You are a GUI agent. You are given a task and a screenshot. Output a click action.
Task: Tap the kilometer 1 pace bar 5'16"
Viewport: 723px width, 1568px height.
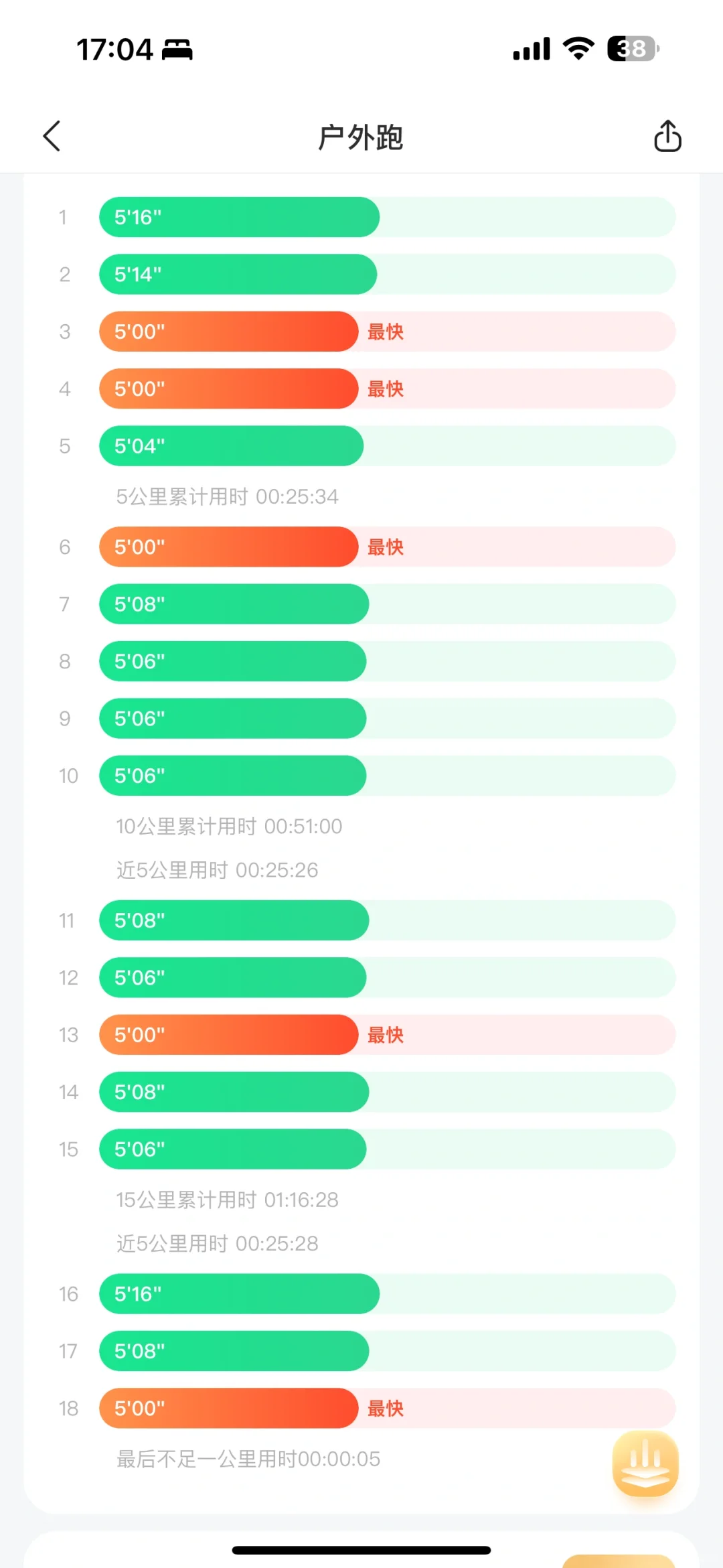(239, 217)
